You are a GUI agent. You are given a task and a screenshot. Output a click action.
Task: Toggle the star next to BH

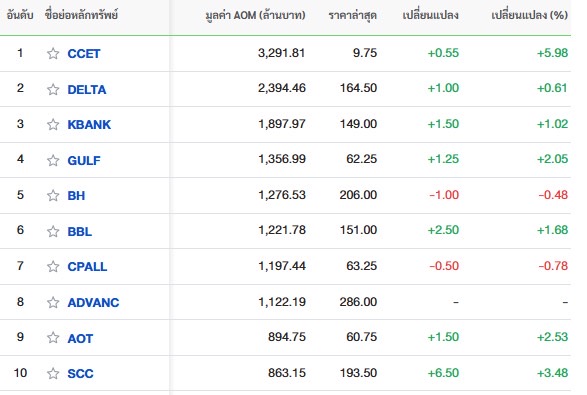click(53, 195)
